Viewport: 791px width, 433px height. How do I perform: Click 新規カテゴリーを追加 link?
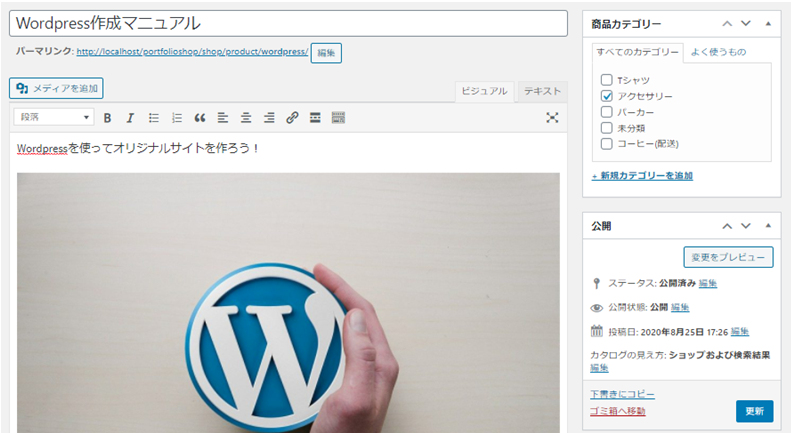click(642, 176)
